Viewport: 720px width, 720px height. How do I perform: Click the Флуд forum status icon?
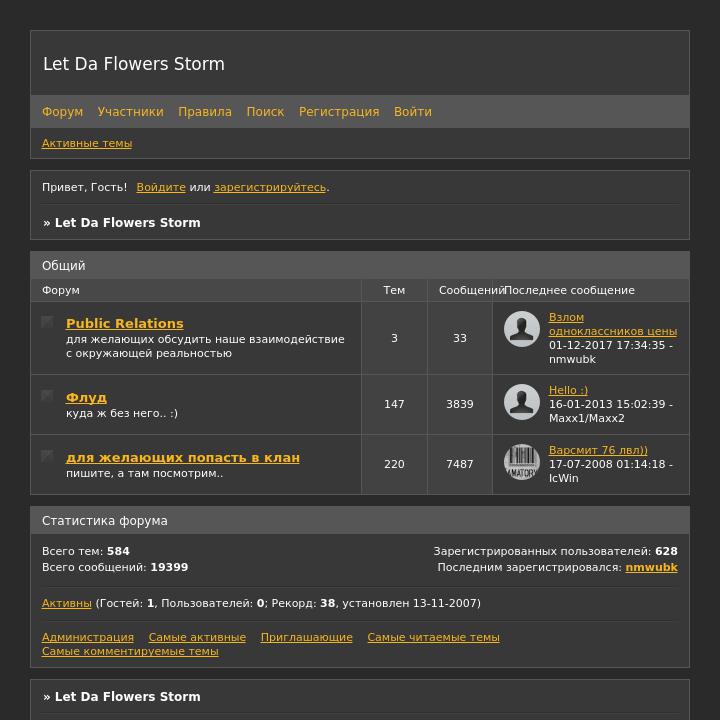click(x=47, y=395)
